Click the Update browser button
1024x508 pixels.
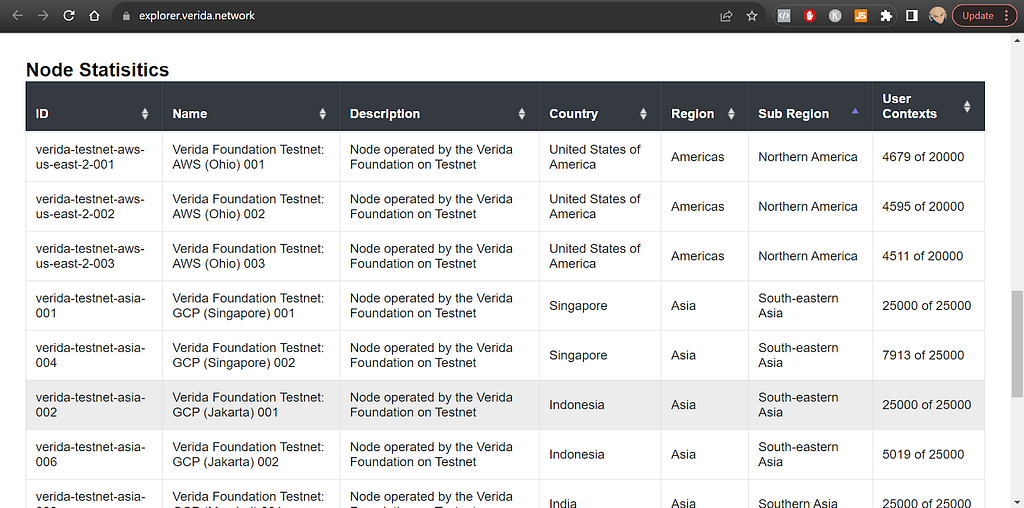(x=977, y=16)
